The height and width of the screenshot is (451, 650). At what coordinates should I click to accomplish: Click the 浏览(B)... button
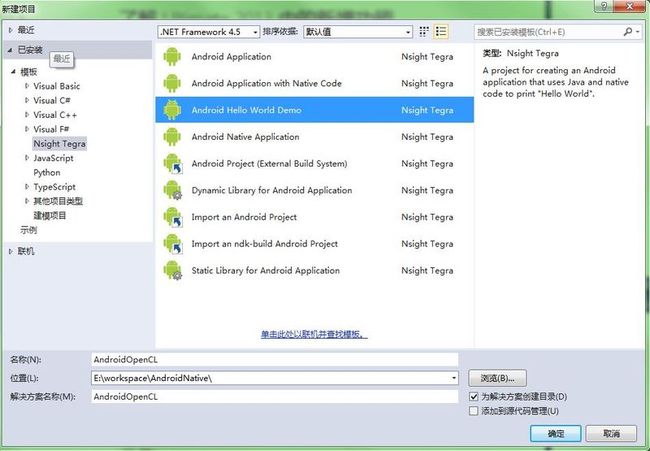tap(497, 378)
